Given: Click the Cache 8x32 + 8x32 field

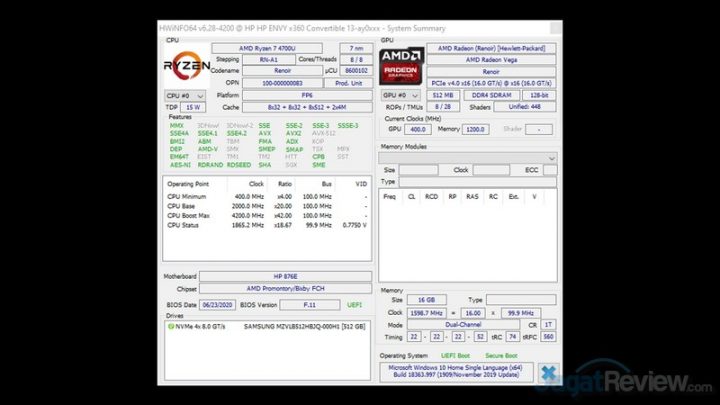Looking at the screenshot, I should click(307, 107).
